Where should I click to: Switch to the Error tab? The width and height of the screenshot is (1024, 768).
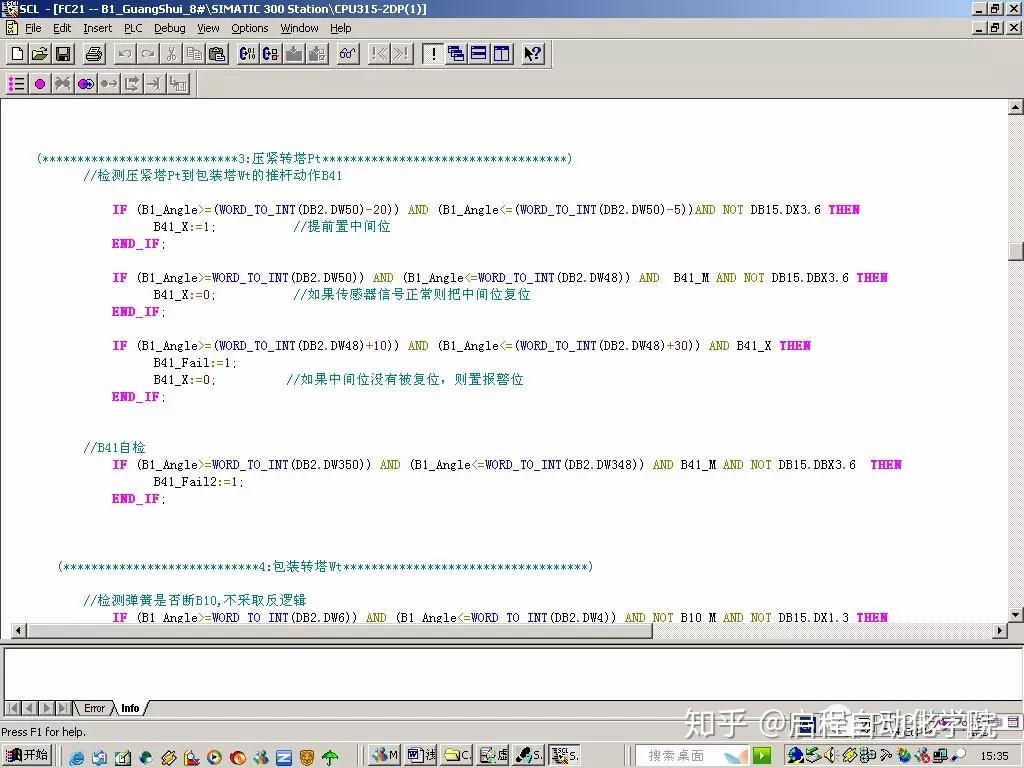(94, 708)
